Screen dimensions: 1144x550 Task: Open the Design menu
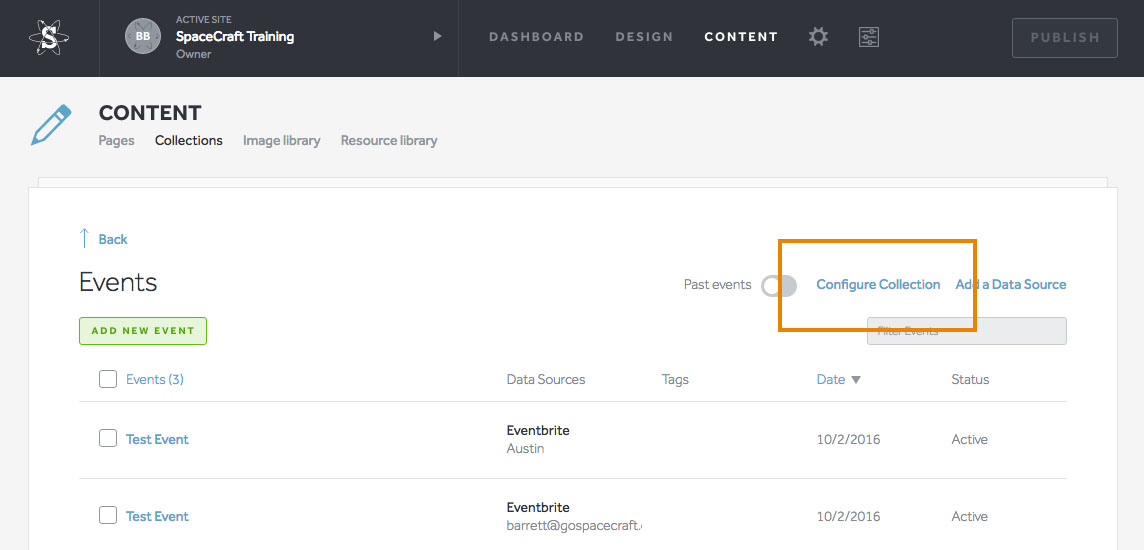click(644, 37)
